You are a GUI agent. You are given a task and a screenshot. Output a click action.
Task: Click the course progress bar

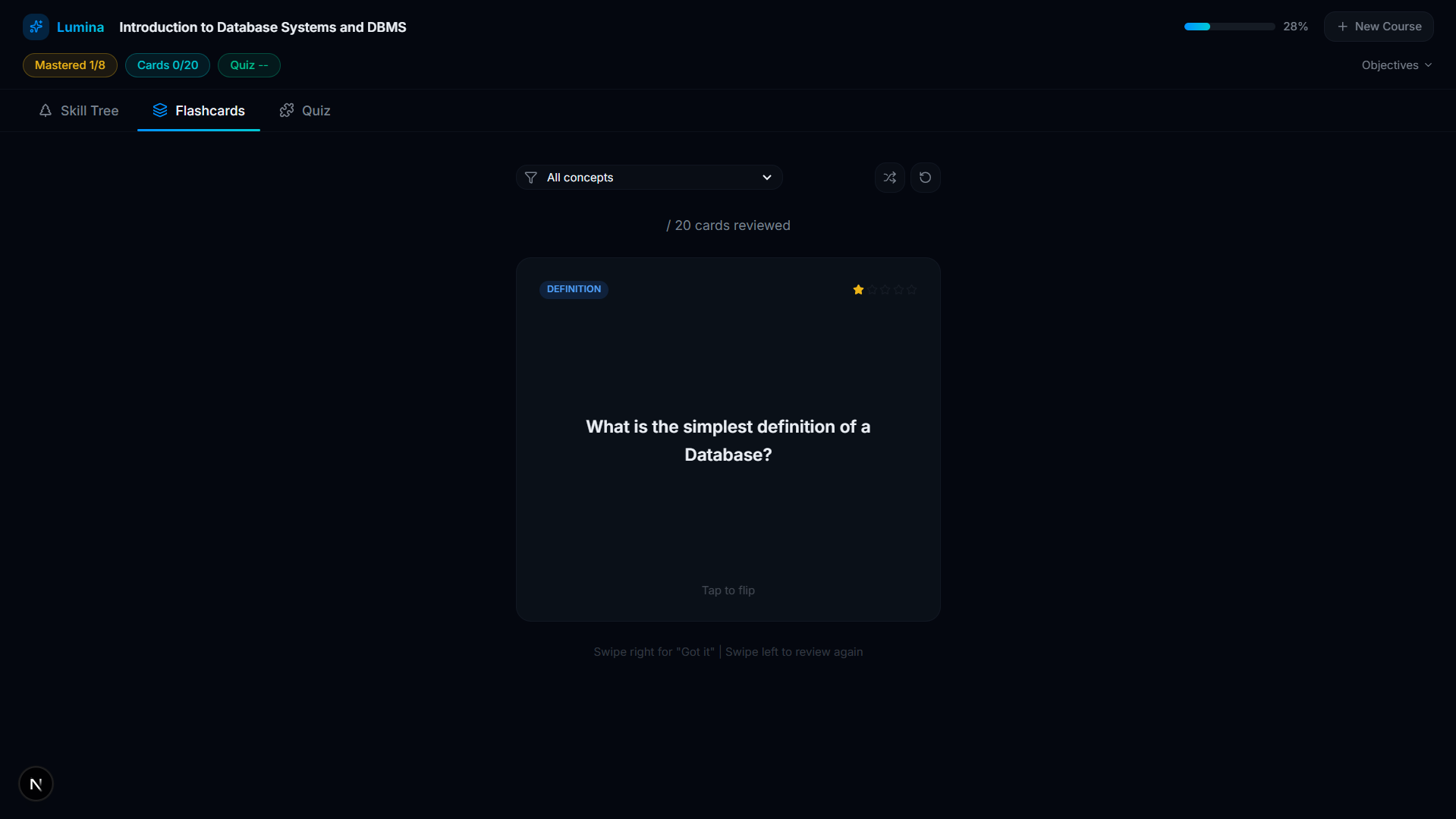tap(1229, 27)
